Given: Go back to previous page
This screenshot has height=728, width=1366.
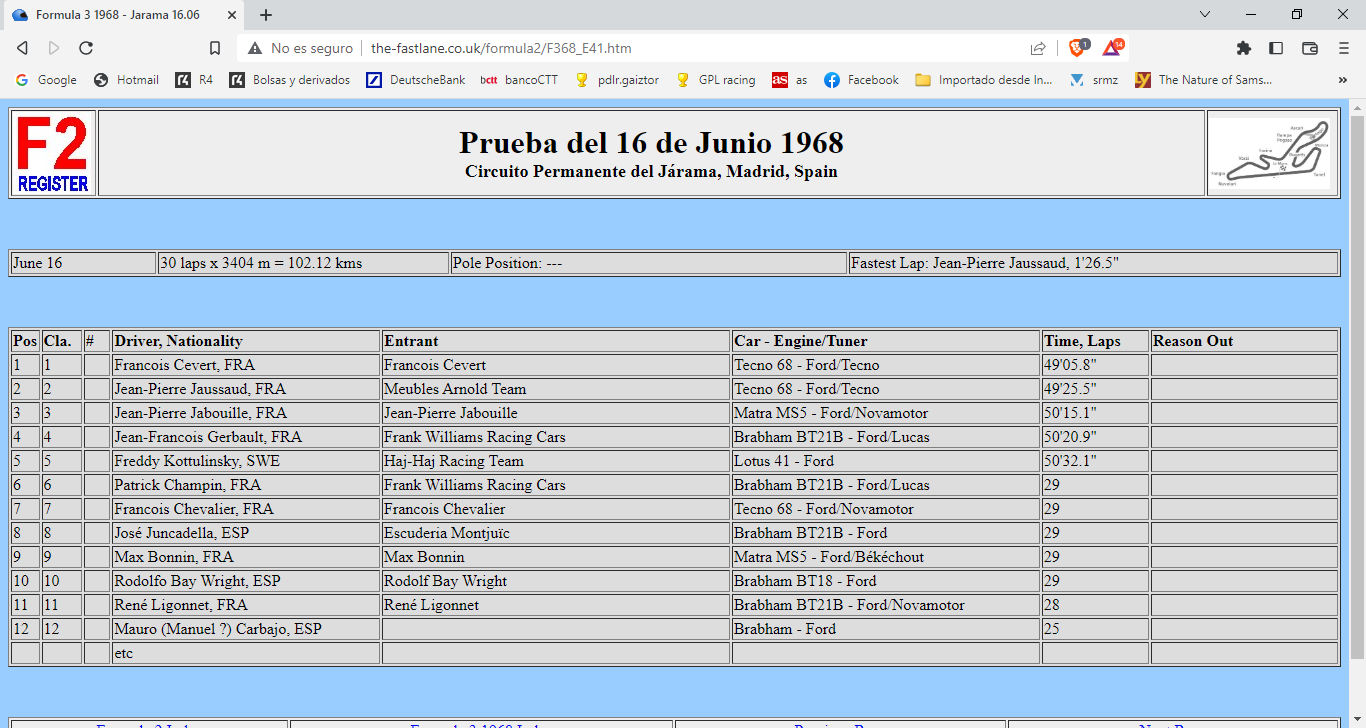Looking at the screenshot, I should [x=22, y=48].
